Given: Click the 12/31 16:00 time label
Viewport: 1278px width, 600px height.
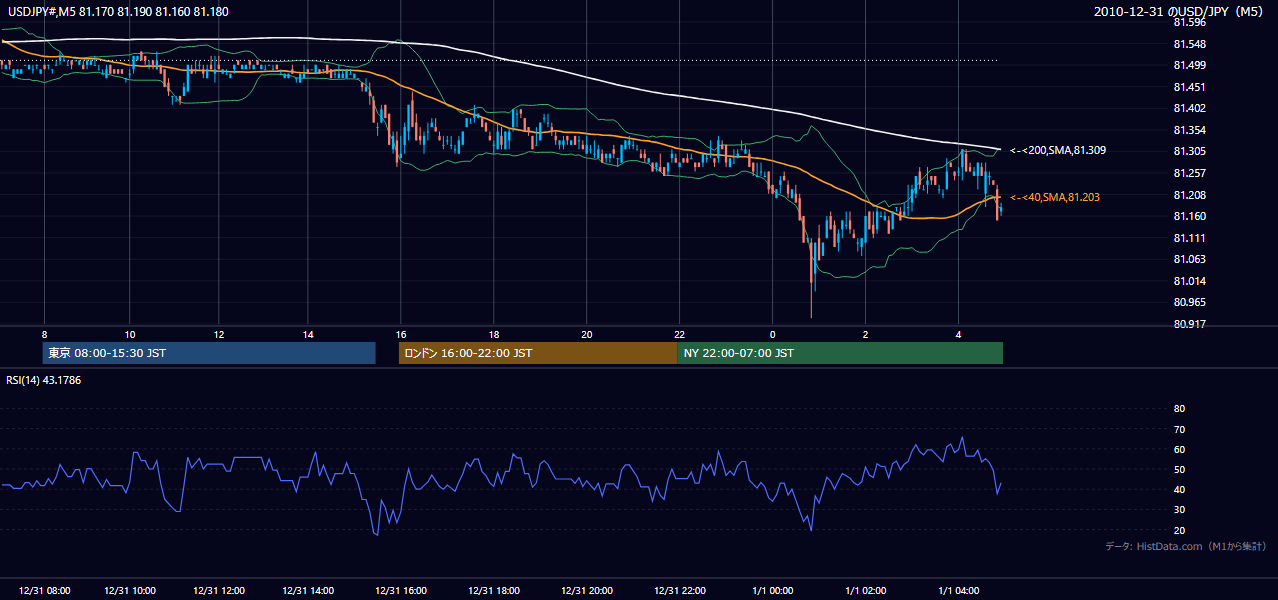Looking at the screenshot, I should (x=401, y=591).
